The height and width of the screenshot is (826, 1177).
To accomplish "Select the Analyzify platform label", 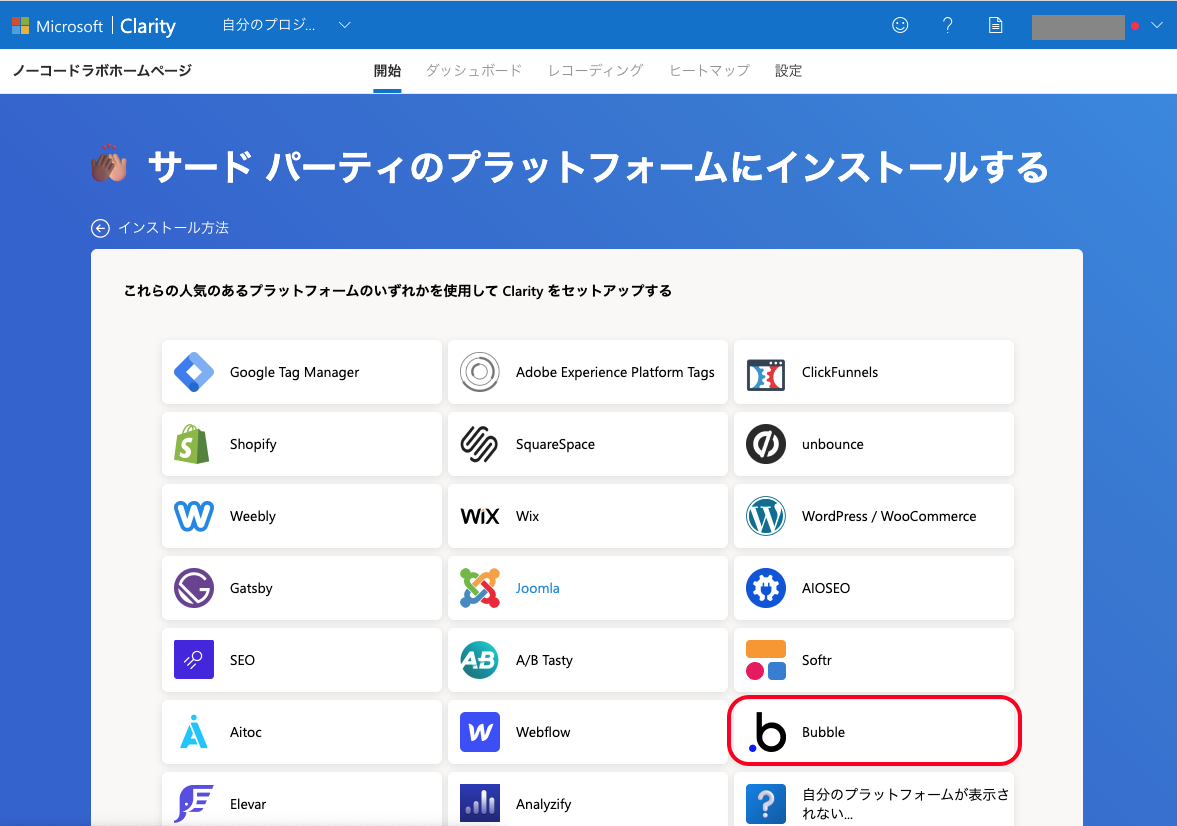I will coord(543,804).
